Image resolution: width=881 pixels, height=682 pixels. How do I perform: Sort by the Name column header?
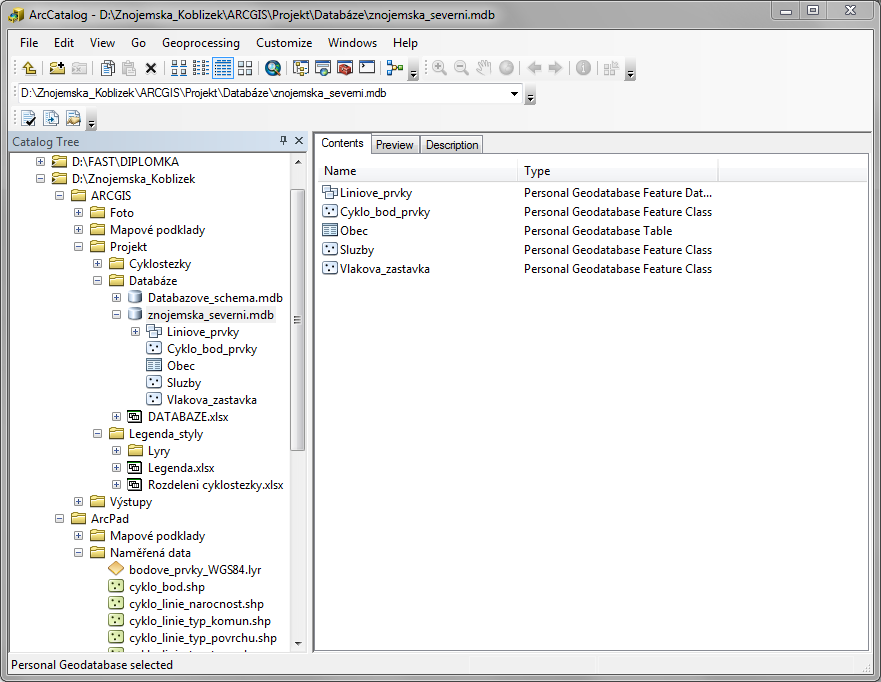click(x=418, y=171)
